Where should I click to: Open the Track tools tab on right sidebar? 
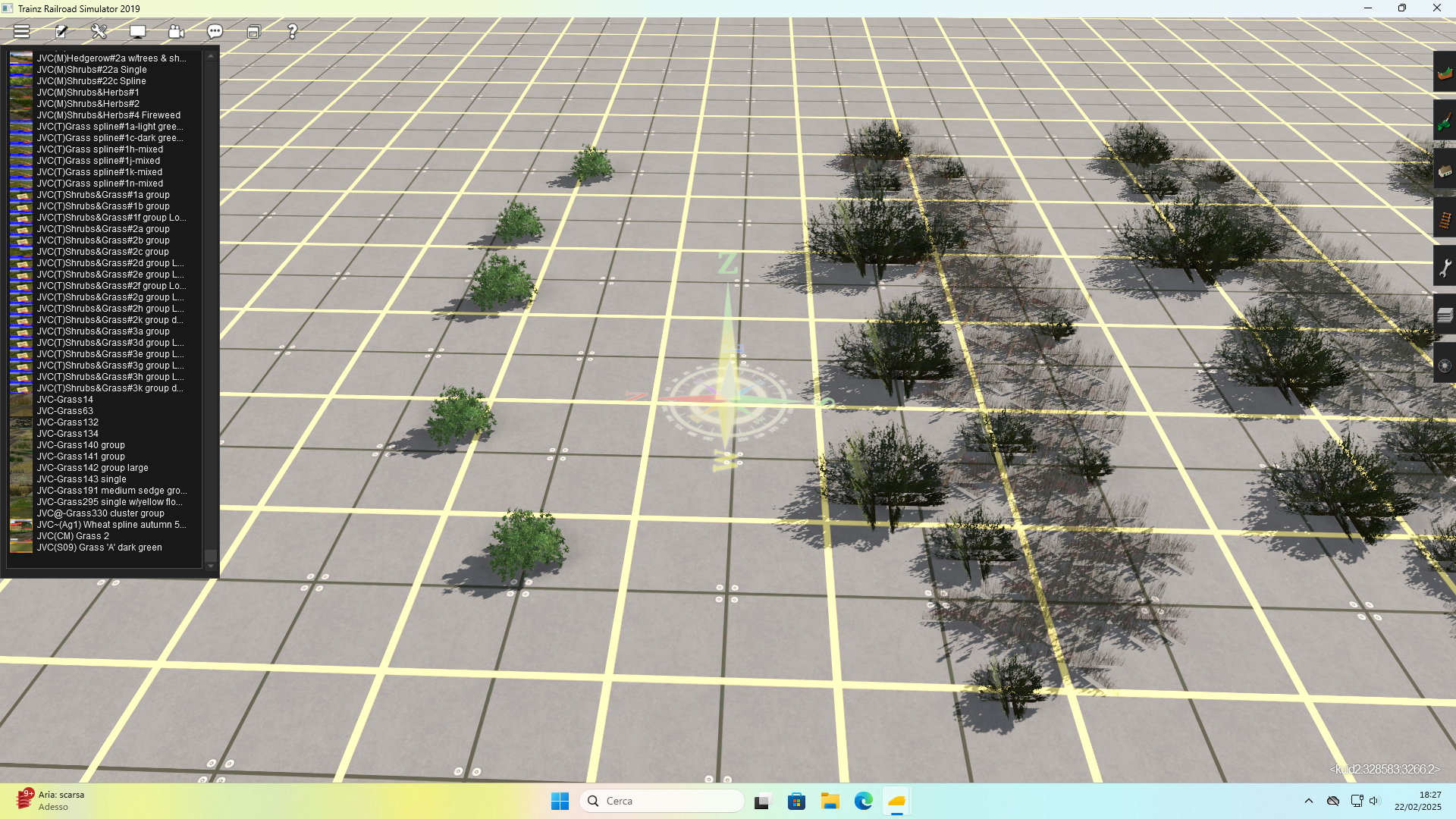(x=1445, y=218)
